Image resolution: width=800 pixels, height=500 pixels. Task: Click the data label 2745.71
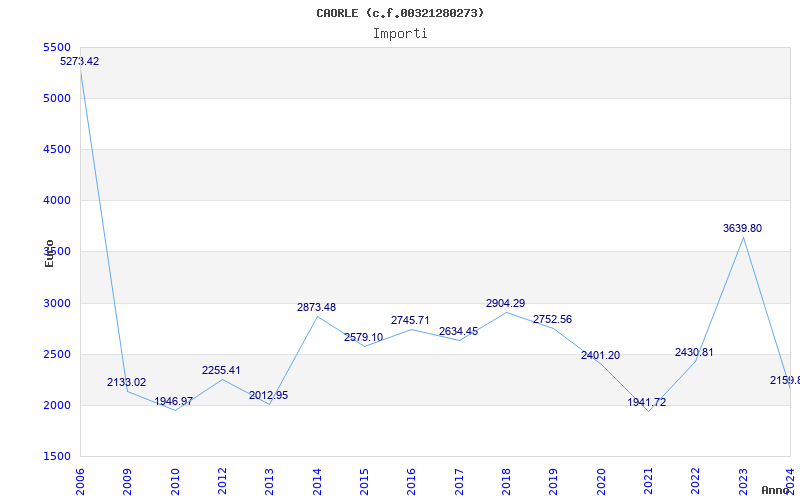tap(410, 320)
